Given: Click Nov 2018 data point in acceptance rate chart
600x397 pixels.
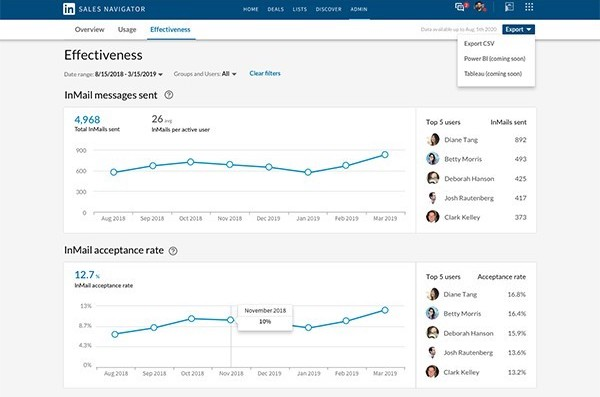Looking at the screenshot, I should (230, 320).
